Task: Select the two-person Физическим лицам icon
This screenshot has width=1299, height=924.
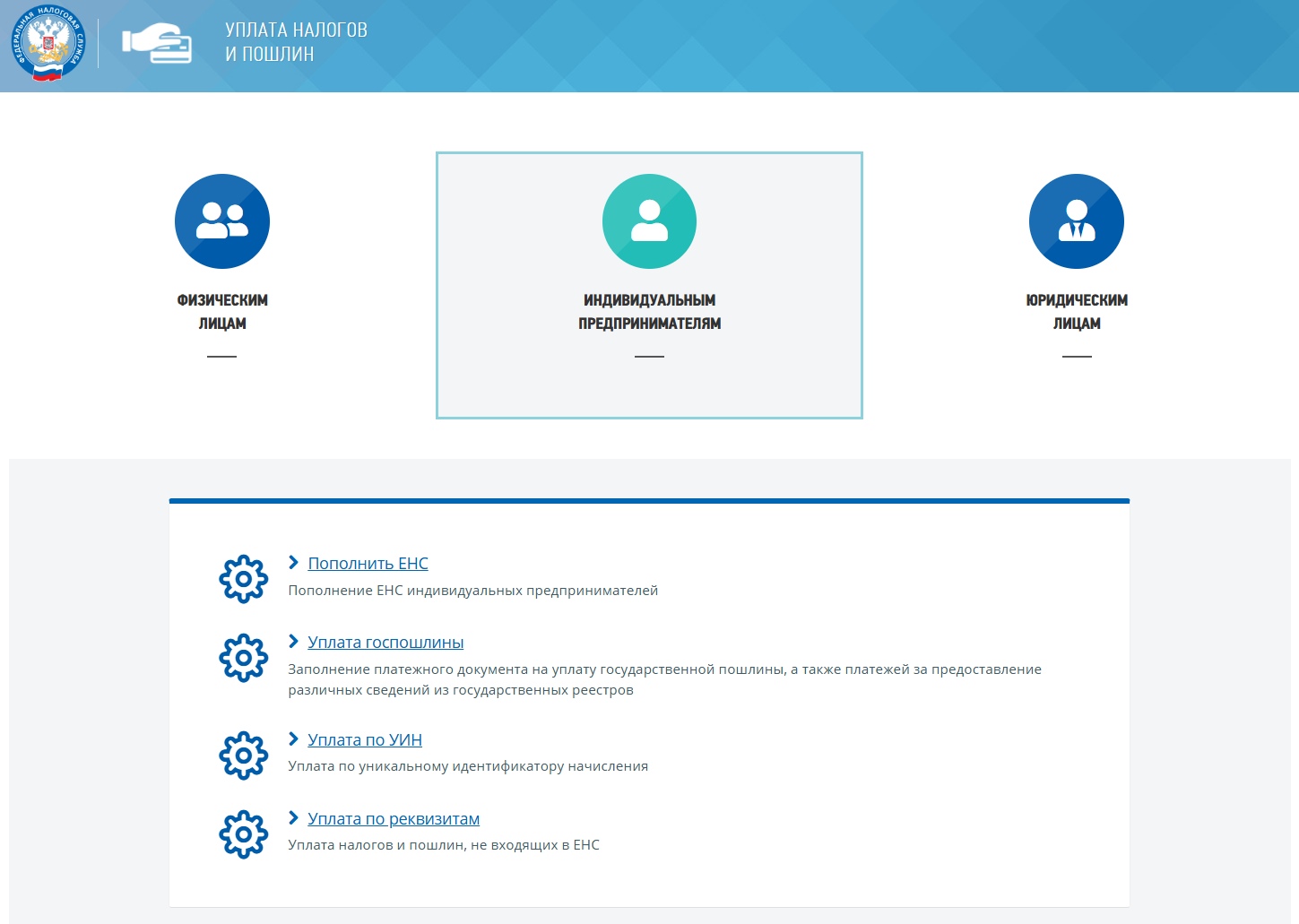Action: click(x=222, y=221)
